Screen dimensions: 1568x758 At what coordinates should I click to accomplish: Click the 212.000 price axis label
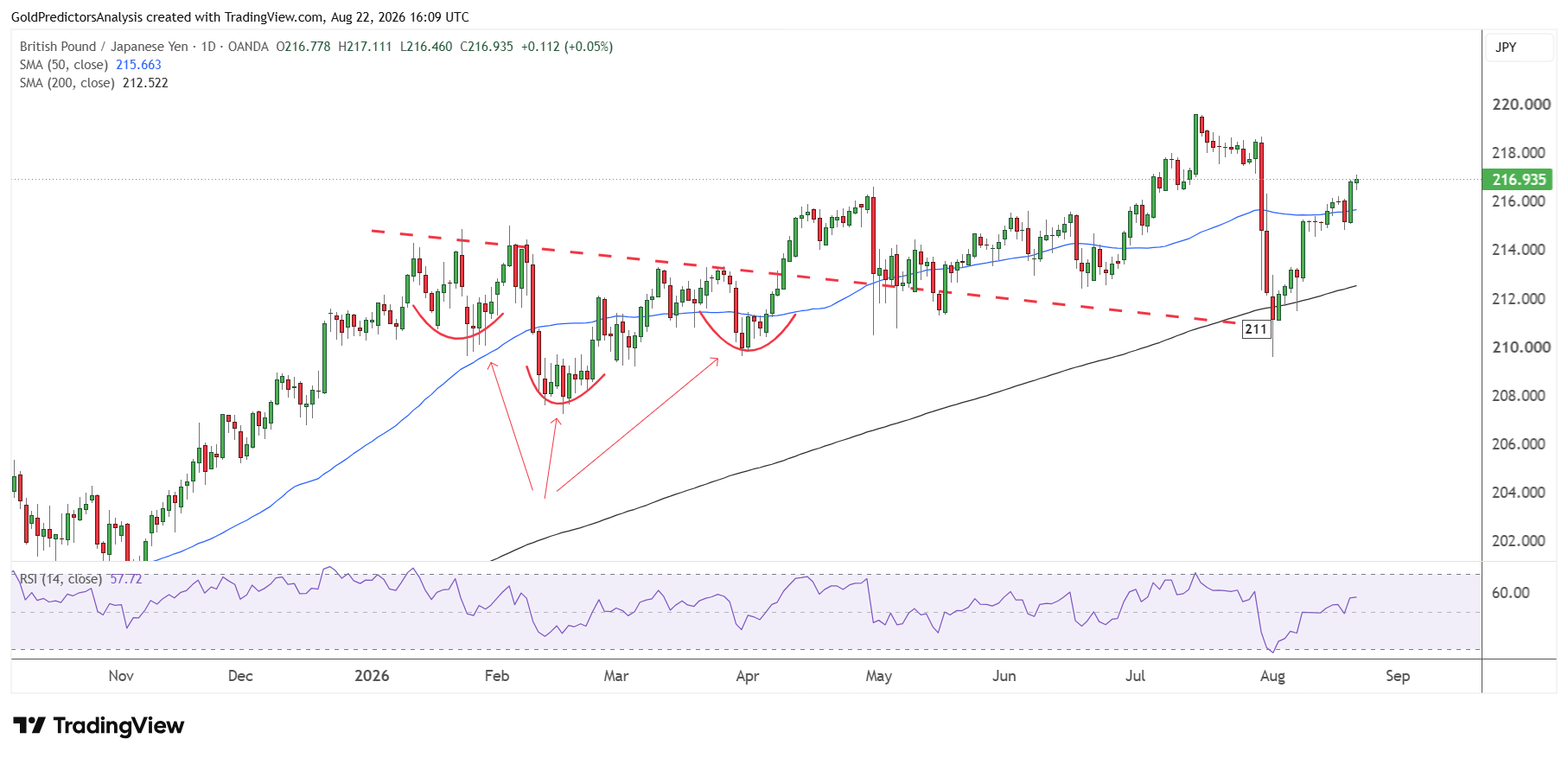pos(1519,299)
